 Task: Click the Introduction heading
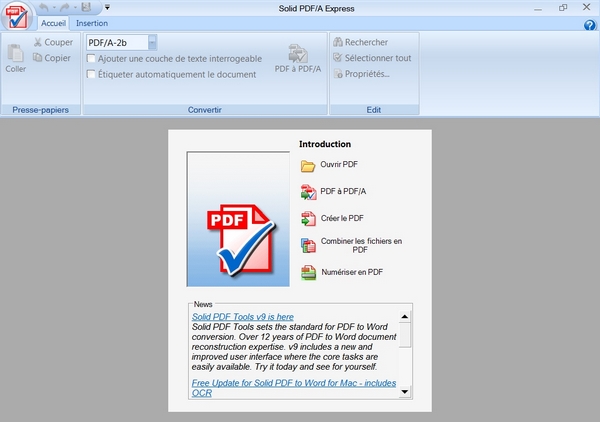point(325,144)
